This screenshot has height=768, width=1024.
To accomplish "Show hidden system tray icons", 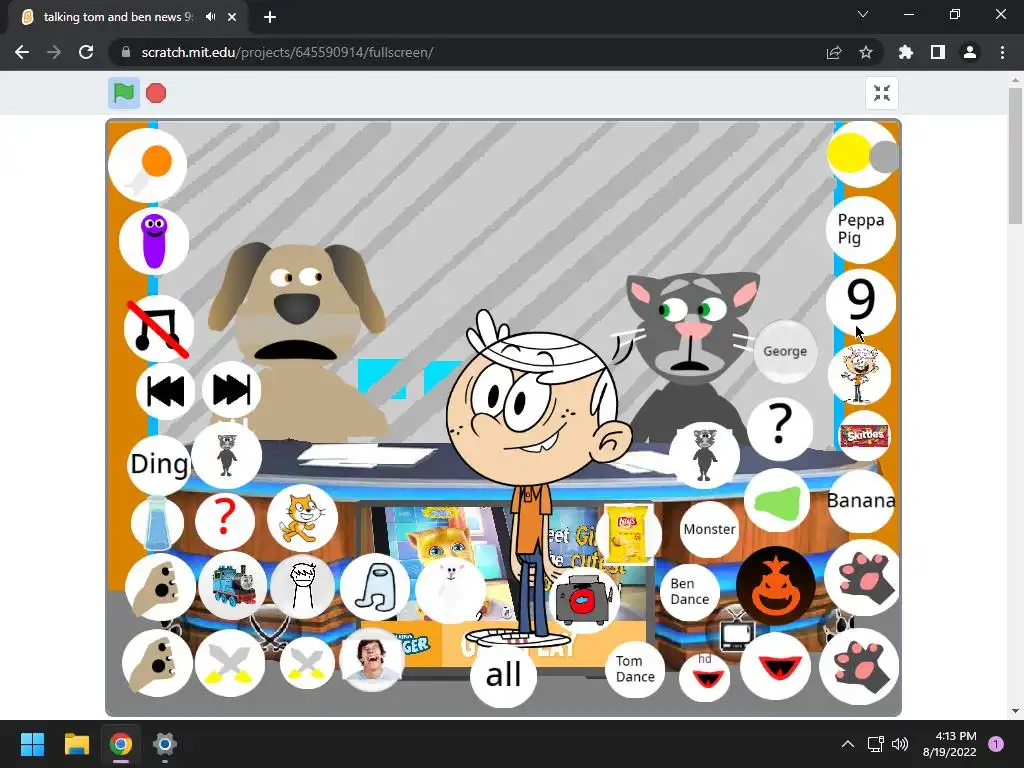I will pos(848,744).
